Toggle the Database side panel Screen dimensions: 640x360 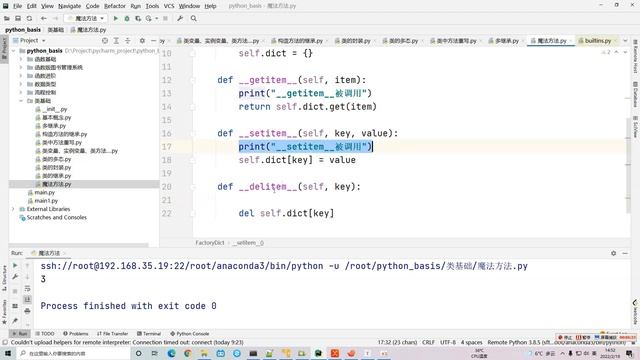[635, 94]
